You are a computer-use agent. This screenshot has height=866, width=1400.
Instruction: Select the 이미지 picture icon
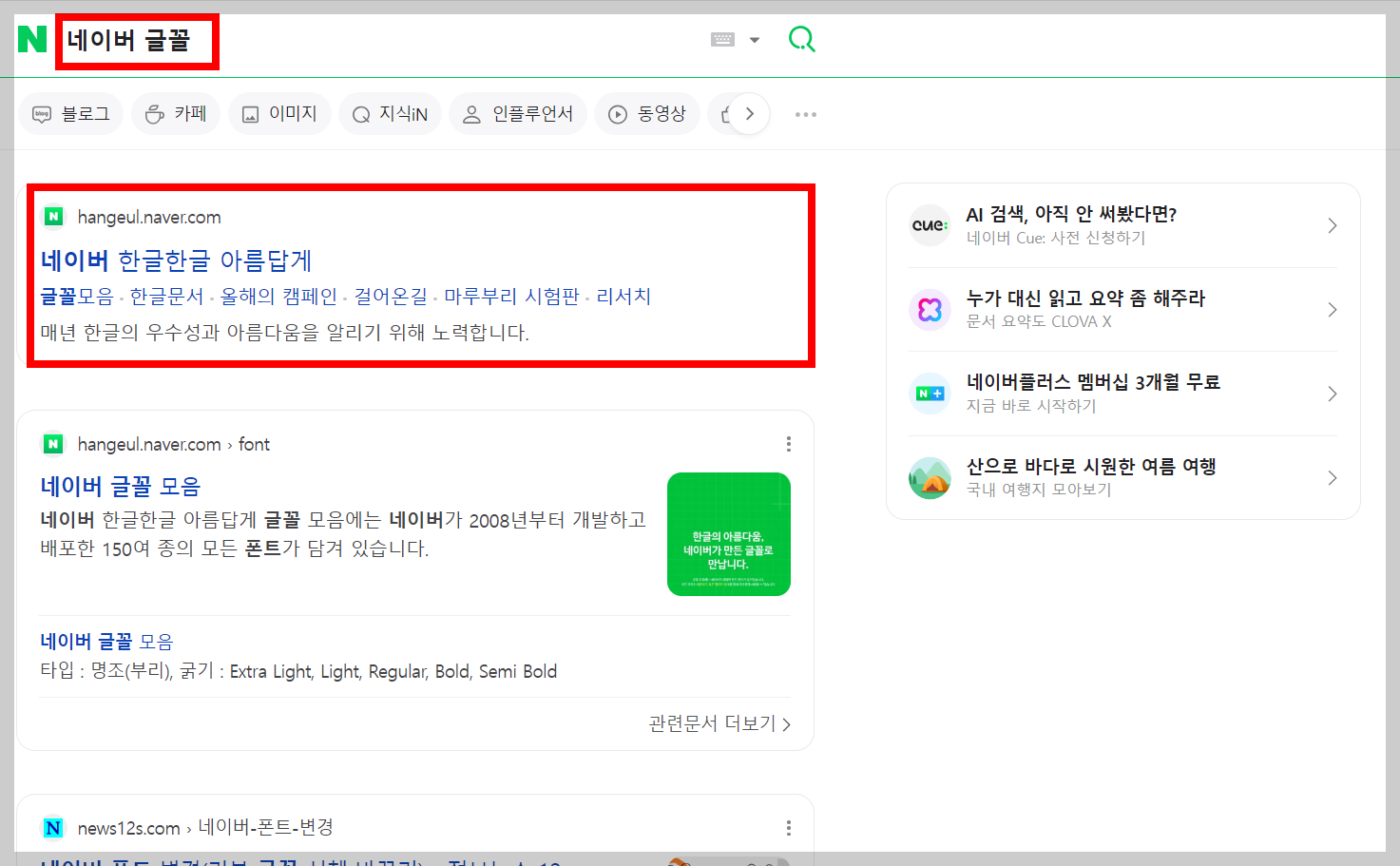[252, 113]
